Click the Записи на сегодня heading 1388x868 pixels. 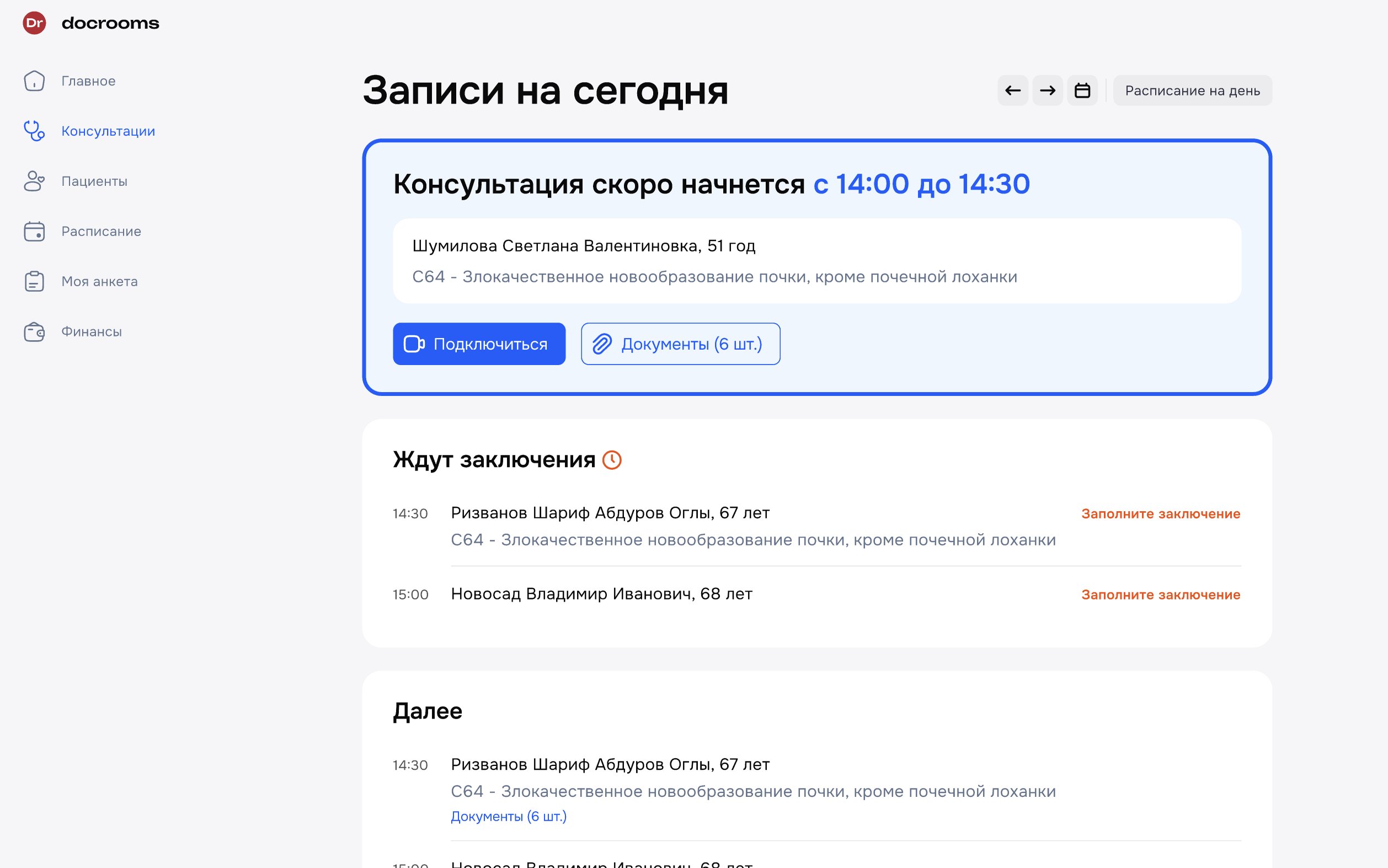(545, 90)
